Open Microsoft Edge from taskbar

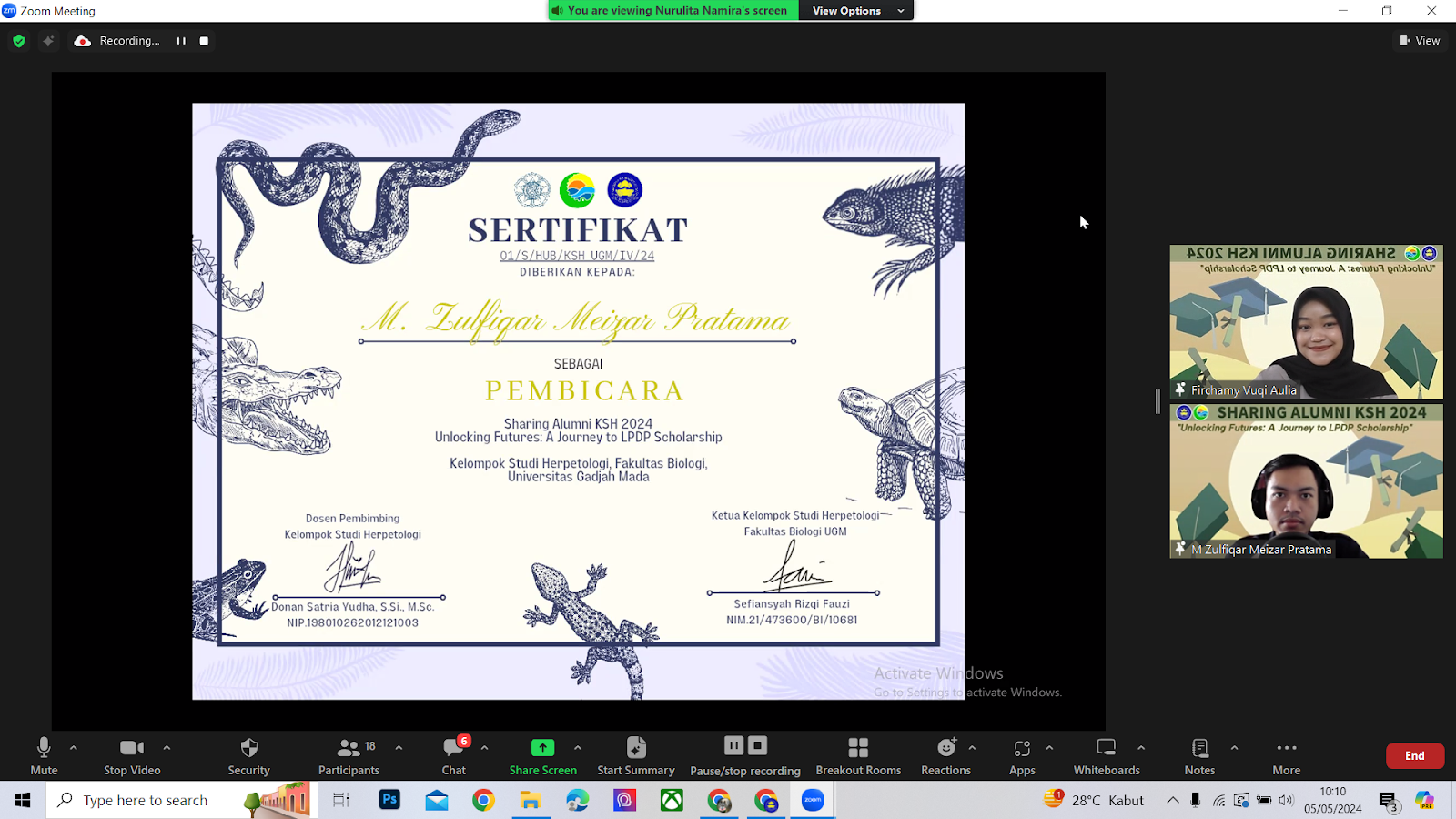pyautogui.click(x=578, y=800)
